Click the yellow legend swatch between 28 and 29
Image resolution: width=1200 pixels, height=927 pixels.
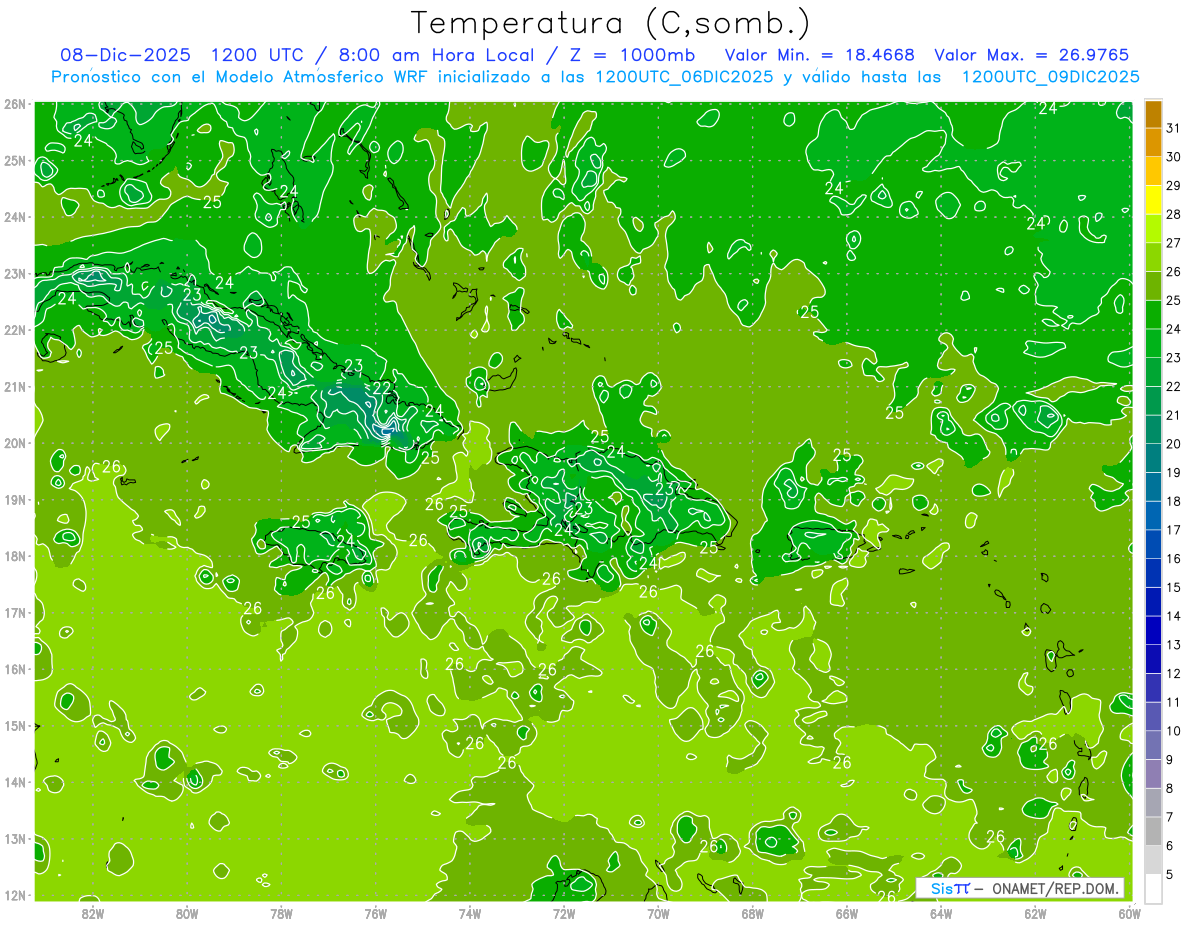tap(1153, 200)
